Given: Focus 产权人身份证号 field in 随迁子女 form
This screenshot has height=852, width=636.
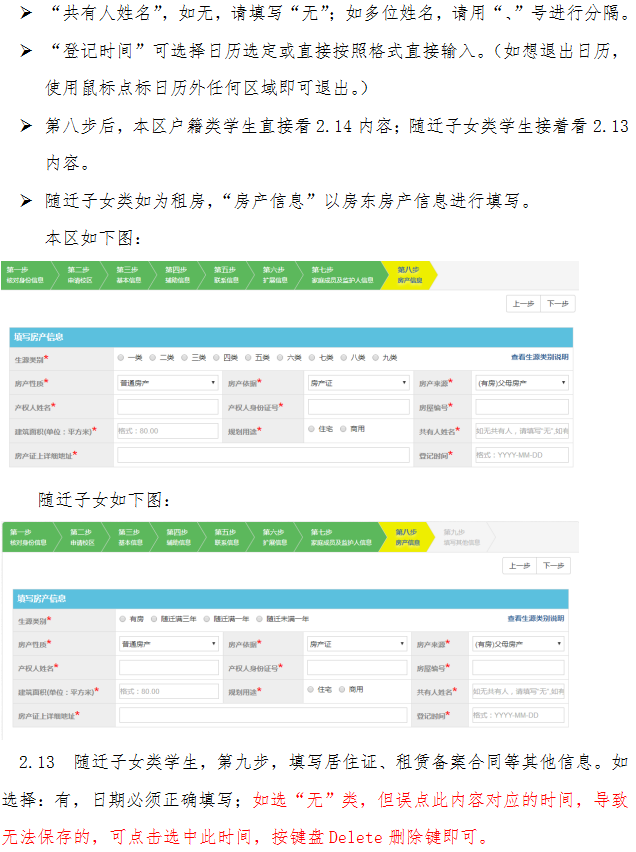Looking at the screenshot, I should (357, 668).
